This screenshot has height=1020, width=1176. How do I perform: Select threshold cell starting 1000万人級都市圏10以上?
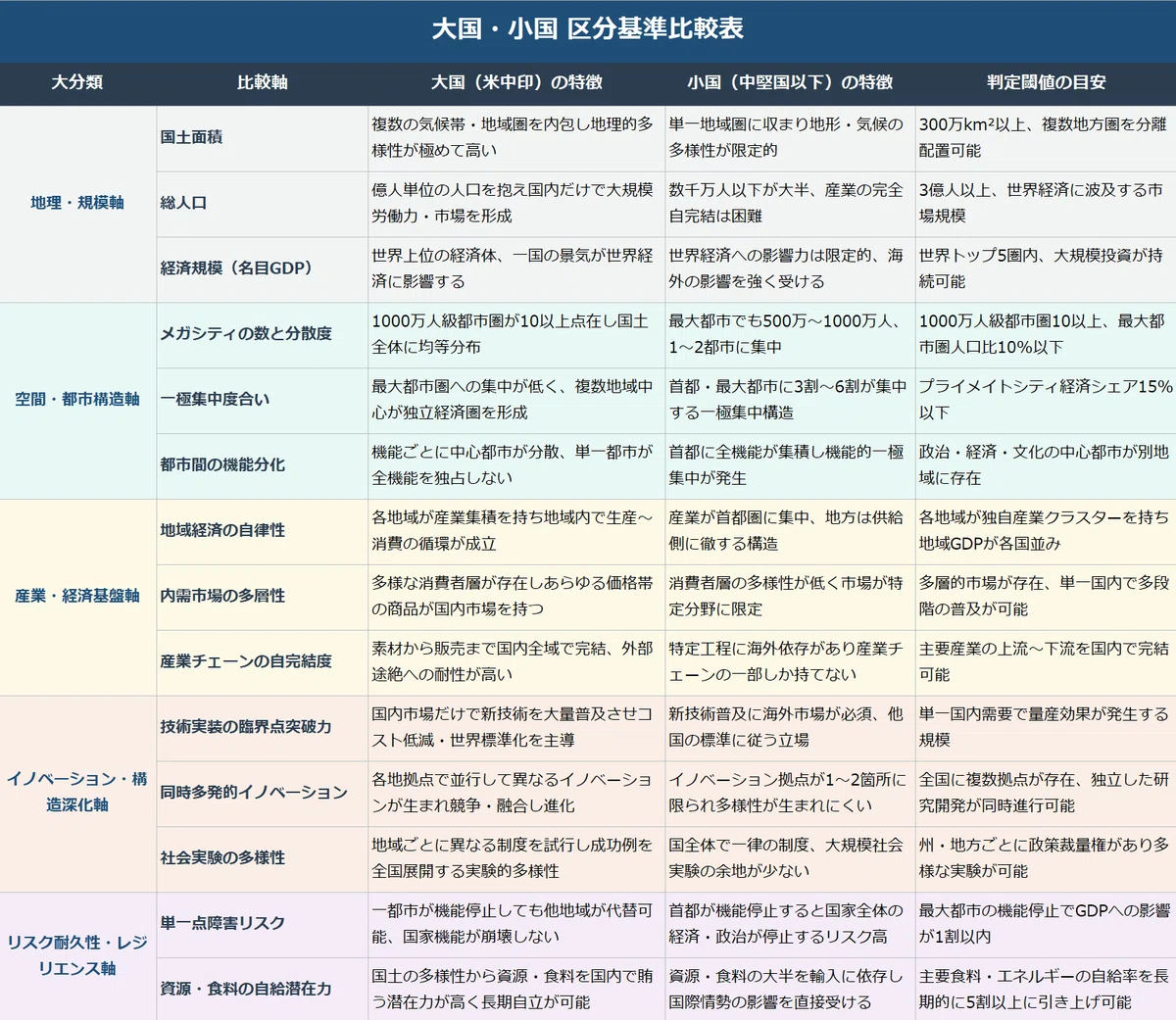coord(1046,335)
